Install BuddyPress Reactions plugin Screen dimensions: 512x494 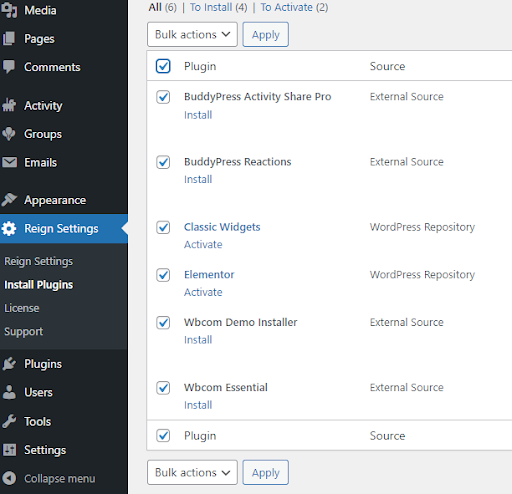pos(198,179)
